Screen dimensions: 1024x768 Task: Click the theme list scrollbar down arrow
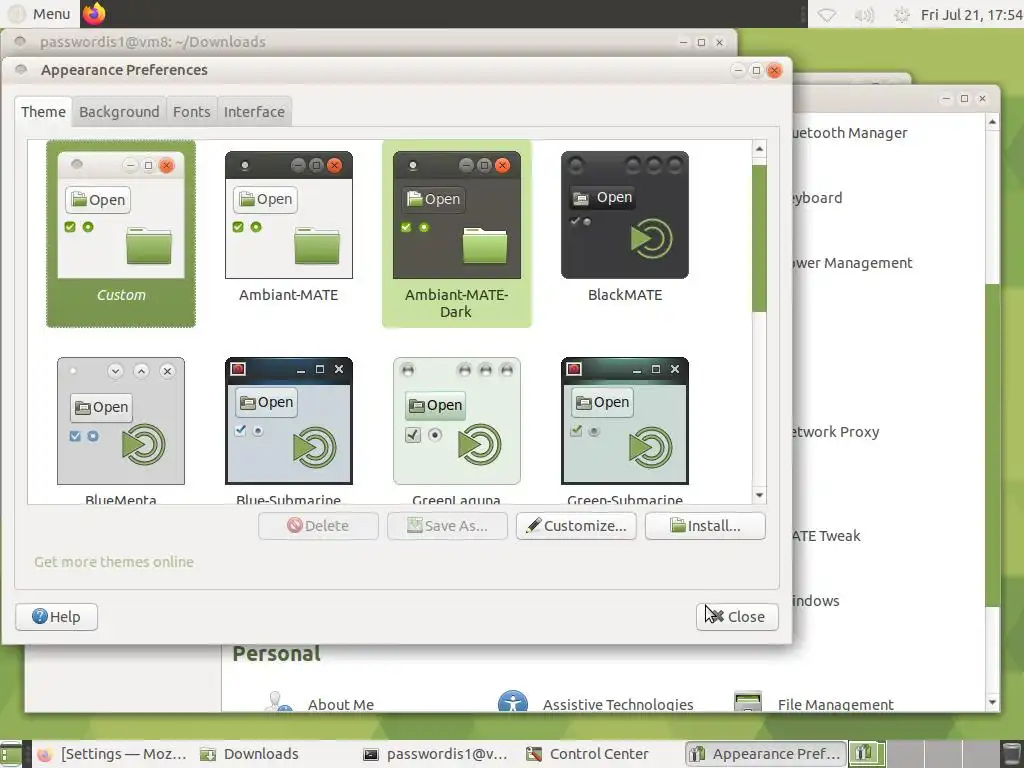[x=759, y=495]
